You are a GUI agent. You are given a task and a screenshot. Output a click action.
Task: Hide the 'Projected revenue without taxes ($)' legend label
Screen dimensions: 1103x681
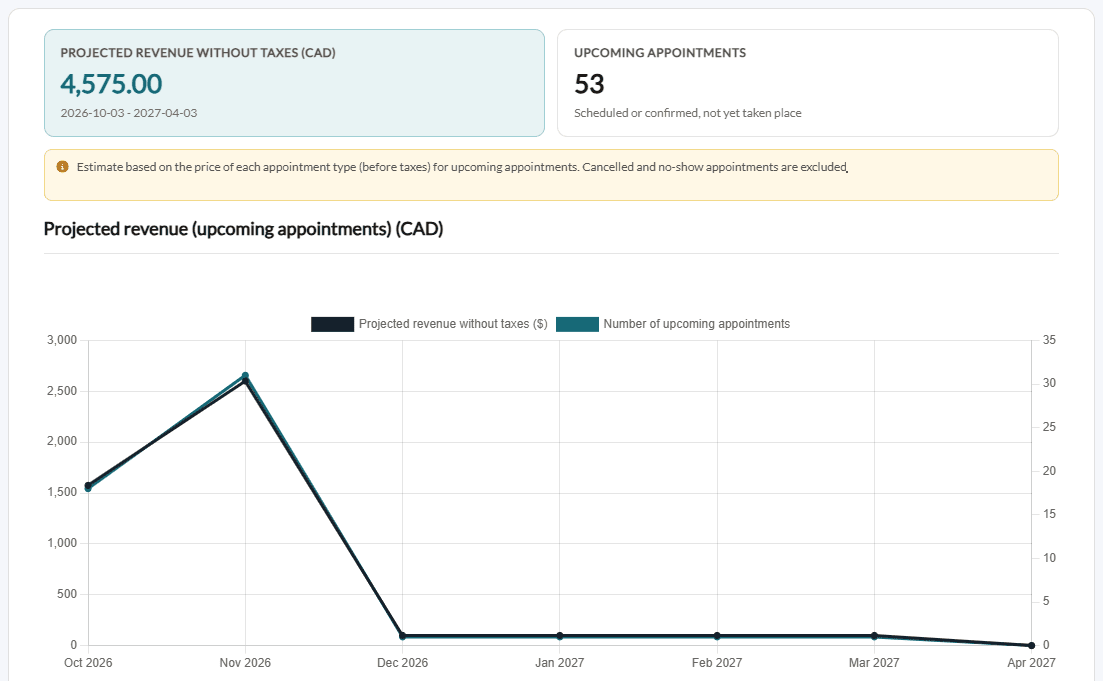click(x=453, y=324)
